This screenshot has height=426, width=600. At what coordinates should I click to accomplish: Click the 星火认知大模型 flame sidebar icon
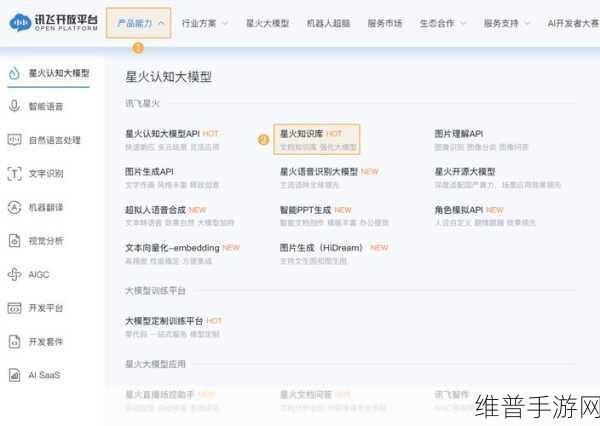coord(14,73)
